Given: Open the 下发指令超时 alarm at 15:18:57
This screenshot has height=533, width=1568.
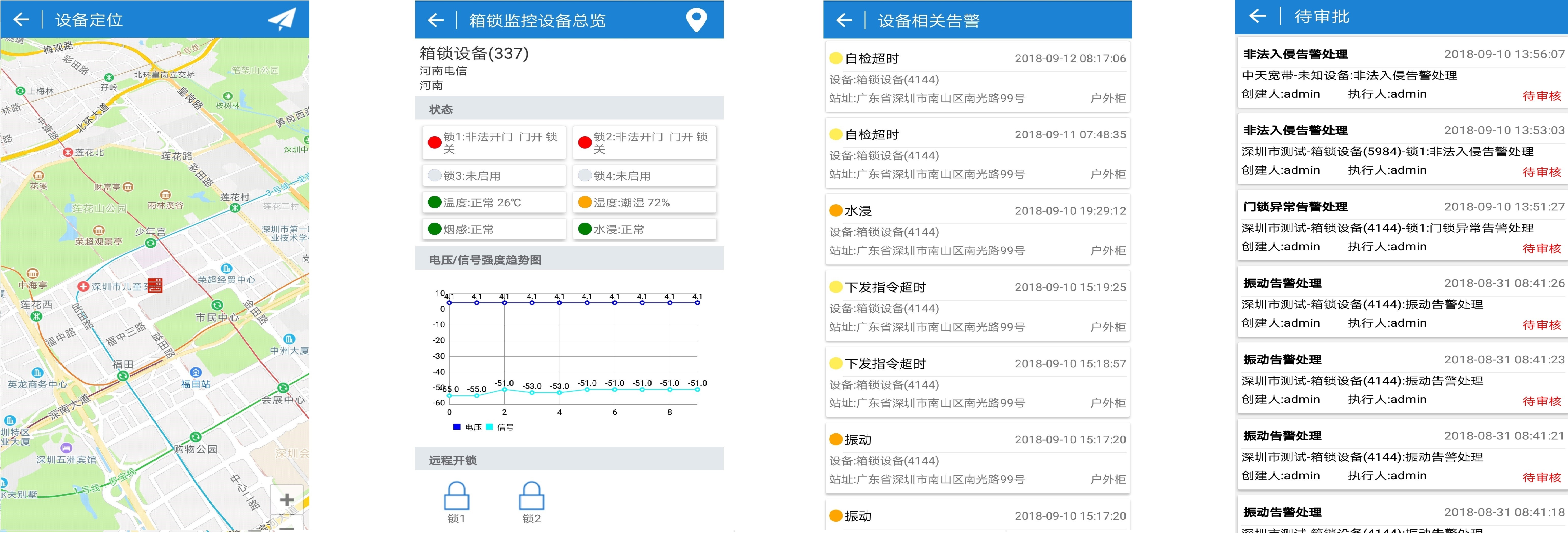Looking at the screenshot, I should point(978,382).
